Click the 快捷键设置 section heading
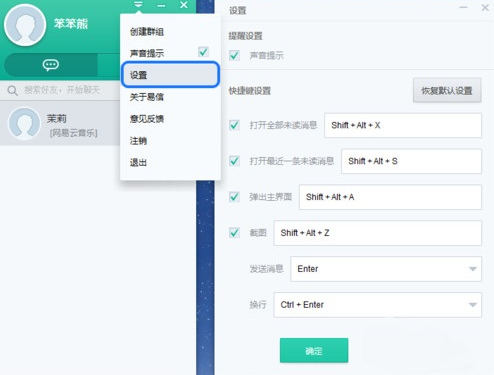Image resolution: width=494 pixels, height=375 pixels. pyautogui.click(x=250, y=91)
